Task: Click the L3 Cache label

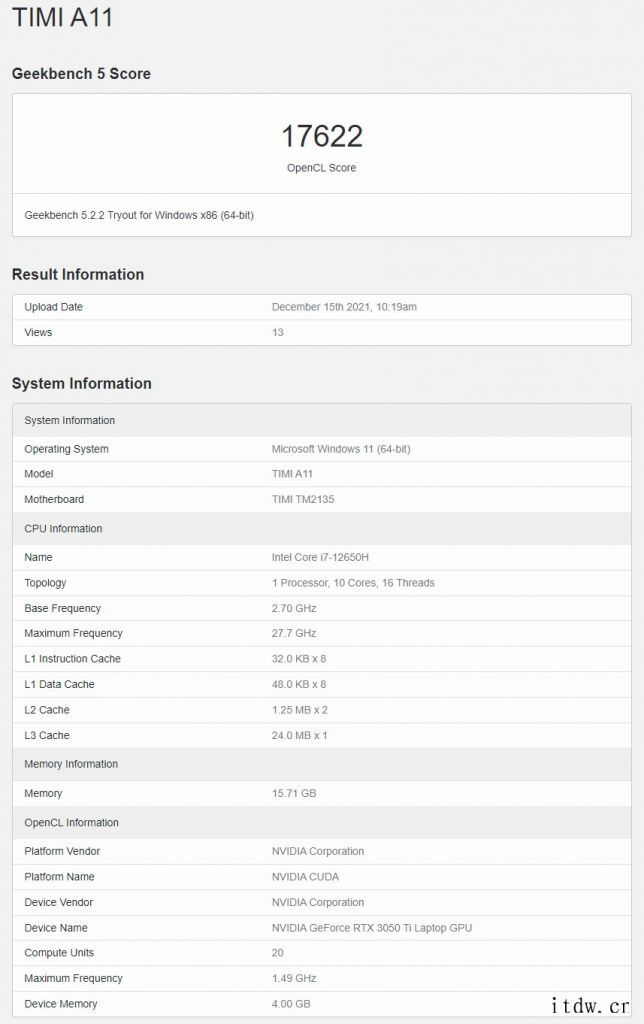Action: [46, 735]
